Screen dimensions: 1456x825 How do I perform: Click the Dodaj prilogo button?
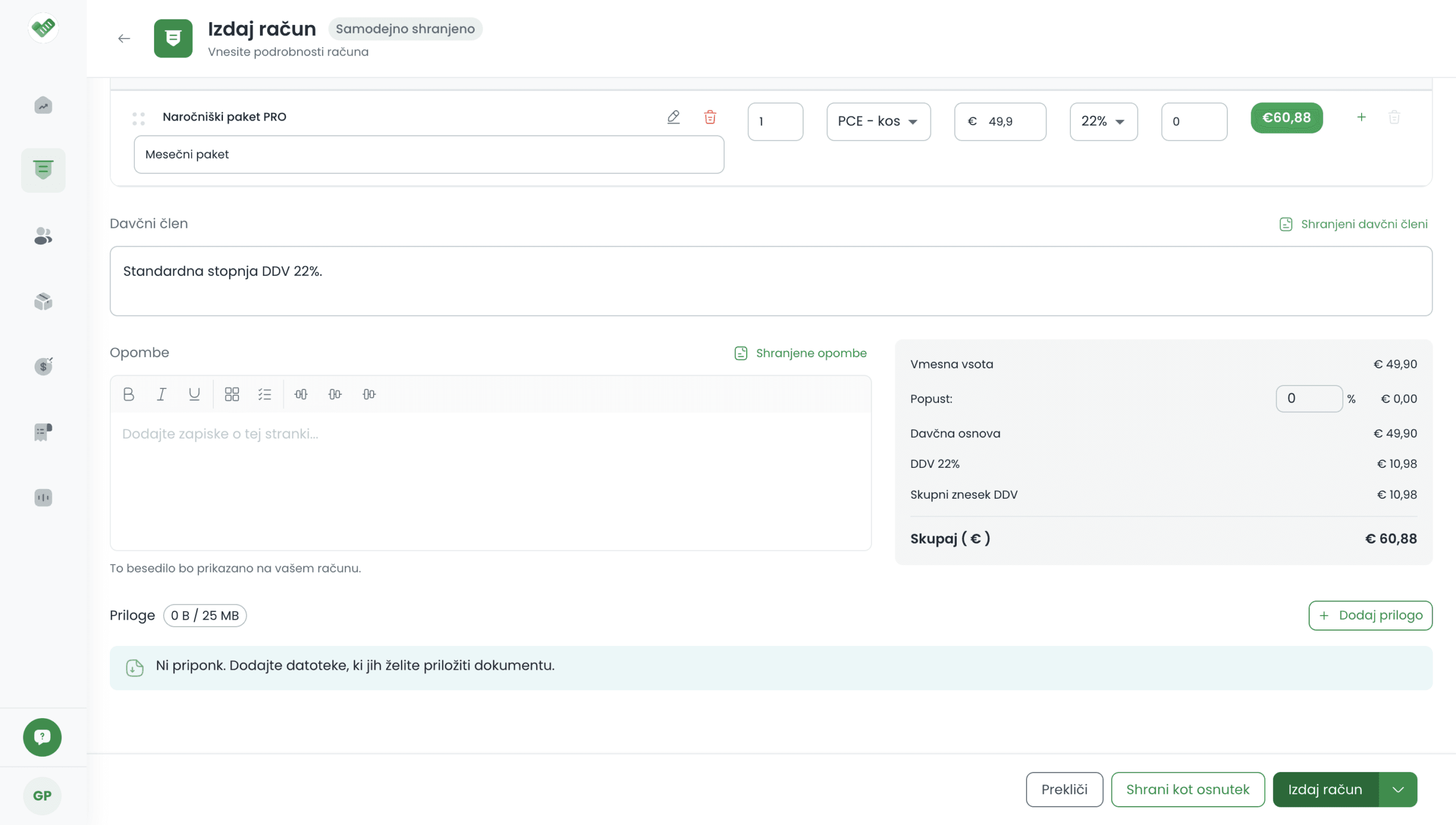tap(1370, 615)
